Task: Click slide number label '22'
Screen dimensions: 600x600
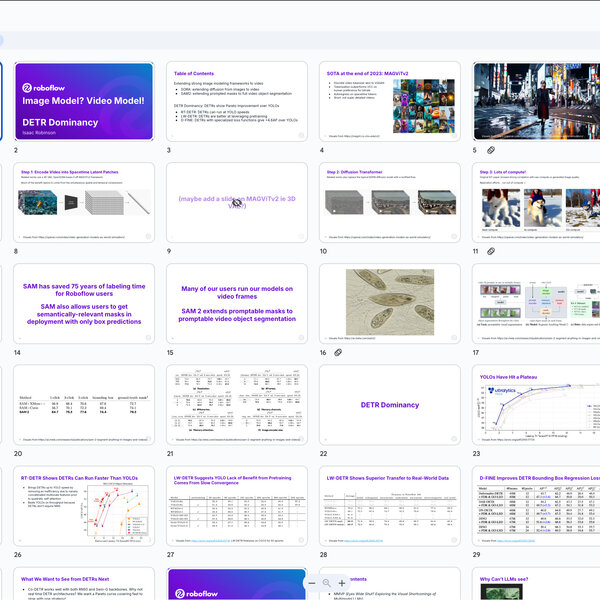Action: click(x=324, y=453)
